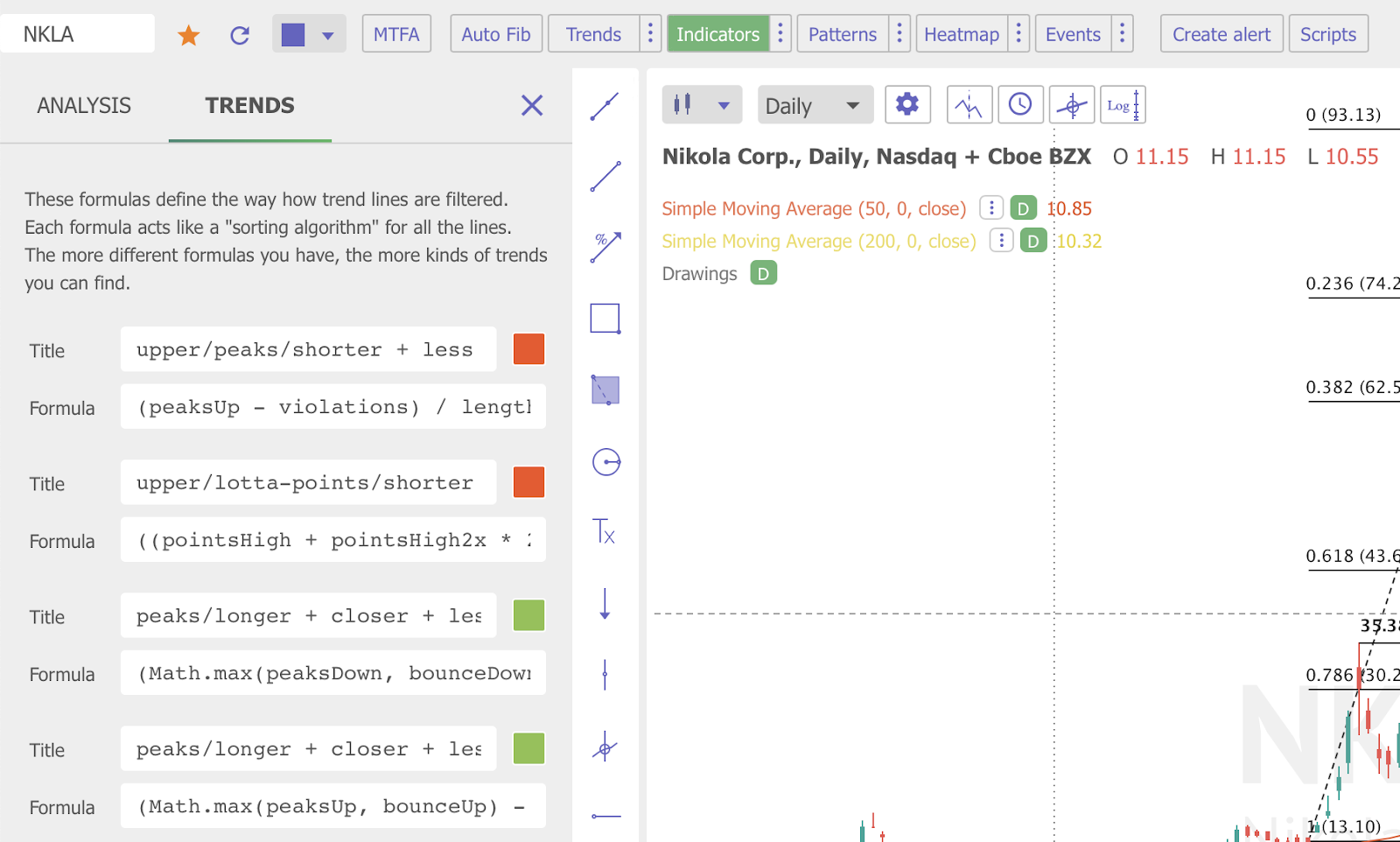
Task: Close the Trends side panel
Action: click(x=532, y=106)
